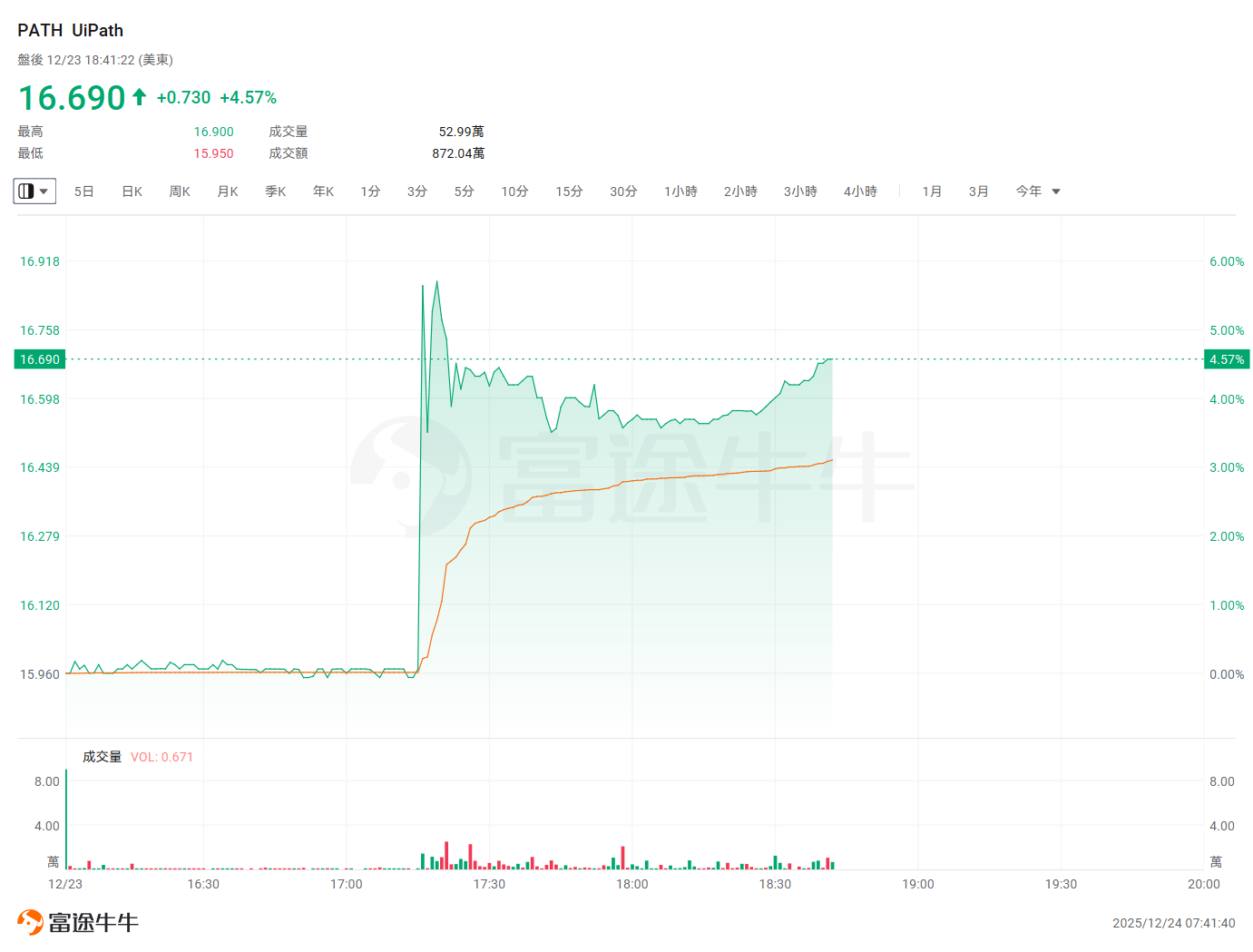Select the 1小時 hourly interval

pyautogui.click(x=680, y=191)
